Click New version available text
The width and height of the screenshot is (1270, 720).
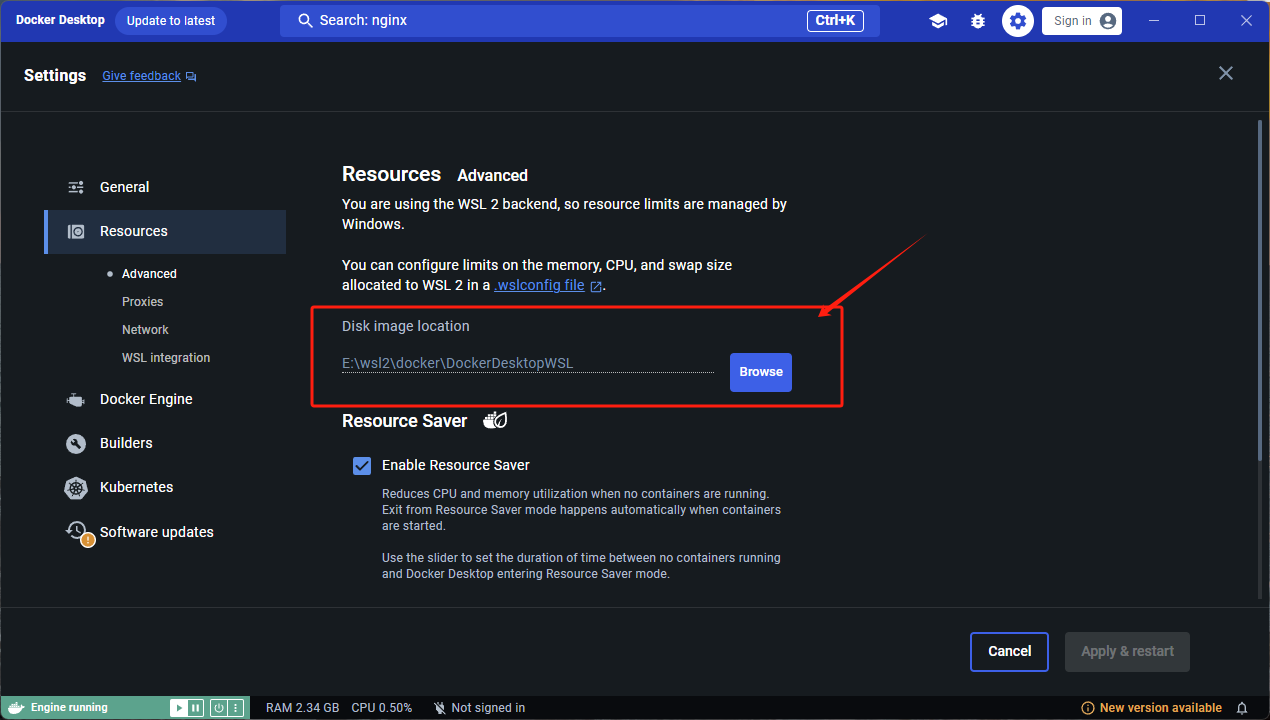[1160, 708]
